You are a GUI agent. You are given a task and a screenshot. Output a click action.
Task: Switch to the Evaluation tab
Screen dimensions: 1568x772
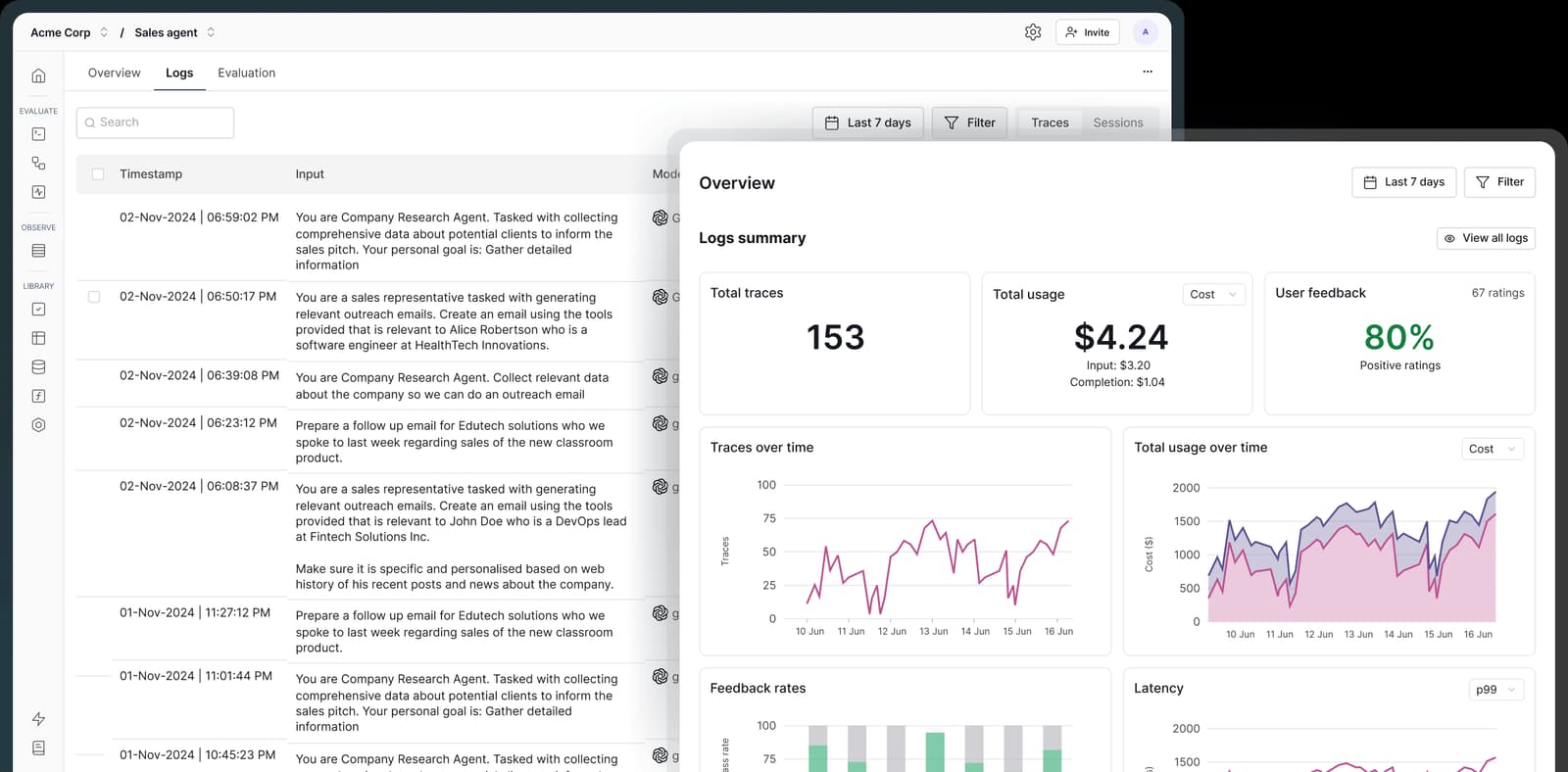pos(246,72)
